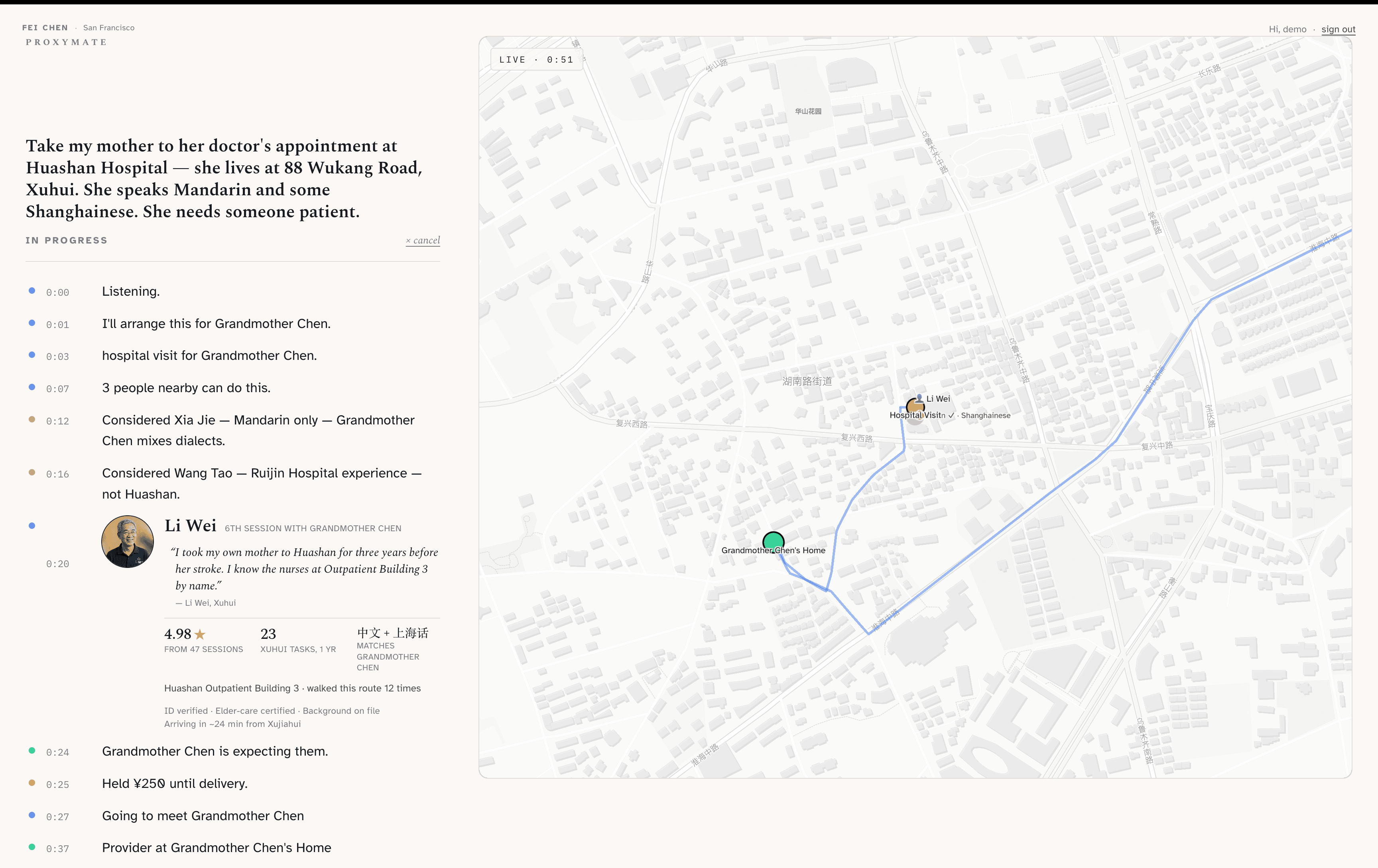
Task: Click the "6TH SESSION WITH GRANDMOTHER CHEN" label
Action: 313,528
